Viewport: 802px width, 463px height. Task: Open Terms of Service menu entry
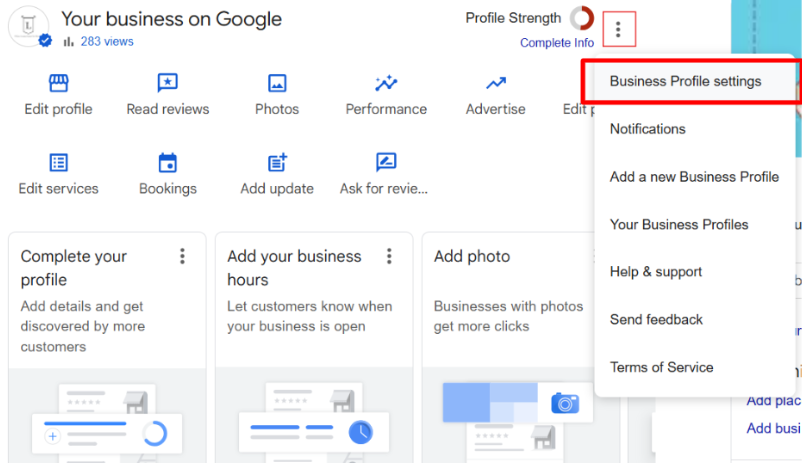coord(661,367)
